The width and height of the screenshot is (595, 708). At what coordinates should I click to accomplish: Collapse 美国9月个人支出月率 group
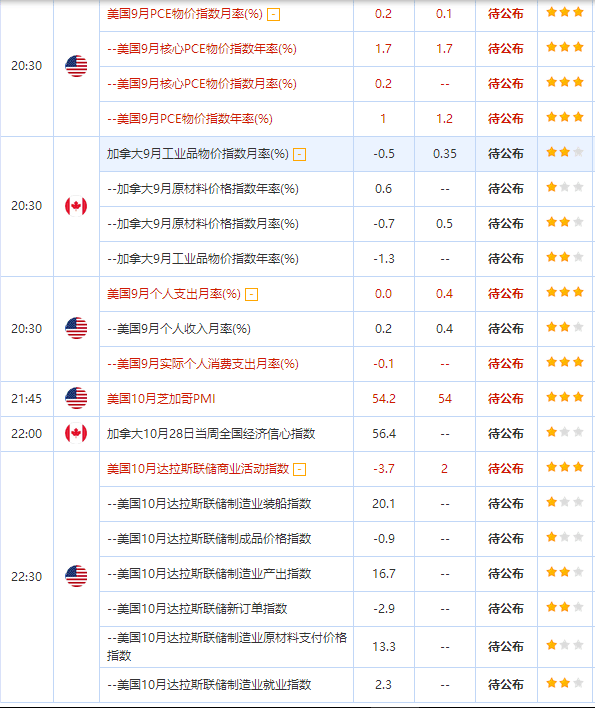tap(251, 295)
